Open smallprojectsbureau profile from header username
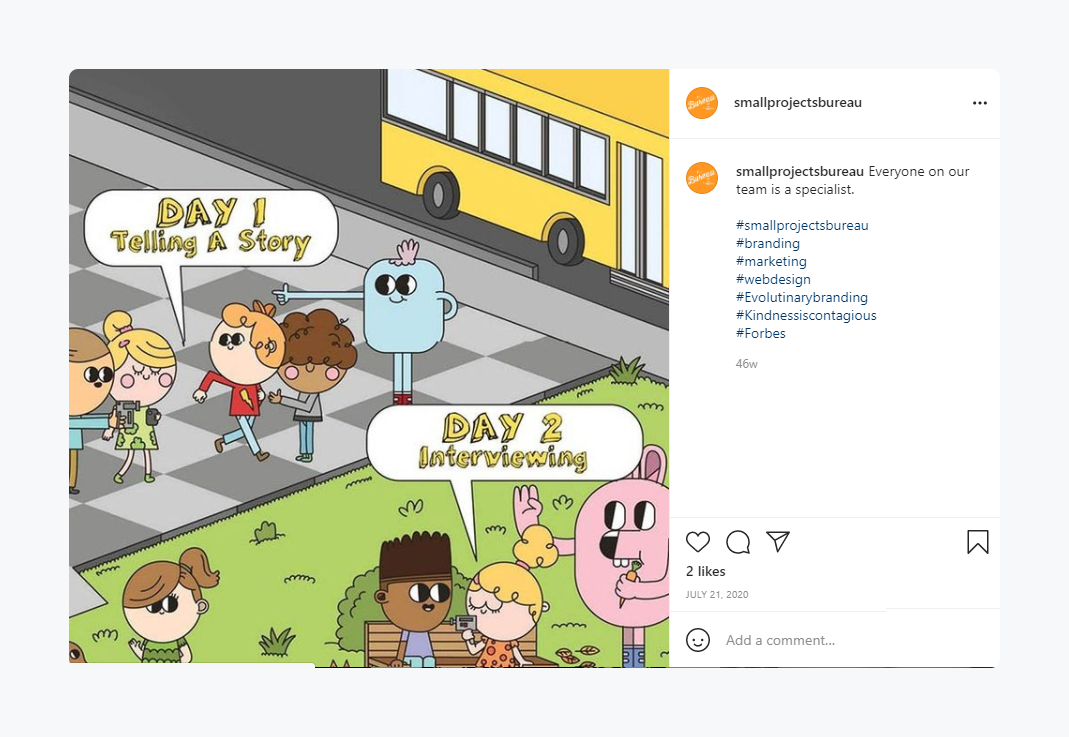This screenshot has height=737, width=1069. pyautogui.click(x=797, y=102)
